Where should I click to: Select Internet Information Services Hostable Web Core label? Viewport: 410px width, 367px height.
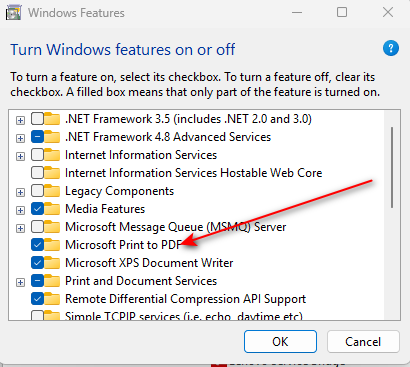point(194,173)
